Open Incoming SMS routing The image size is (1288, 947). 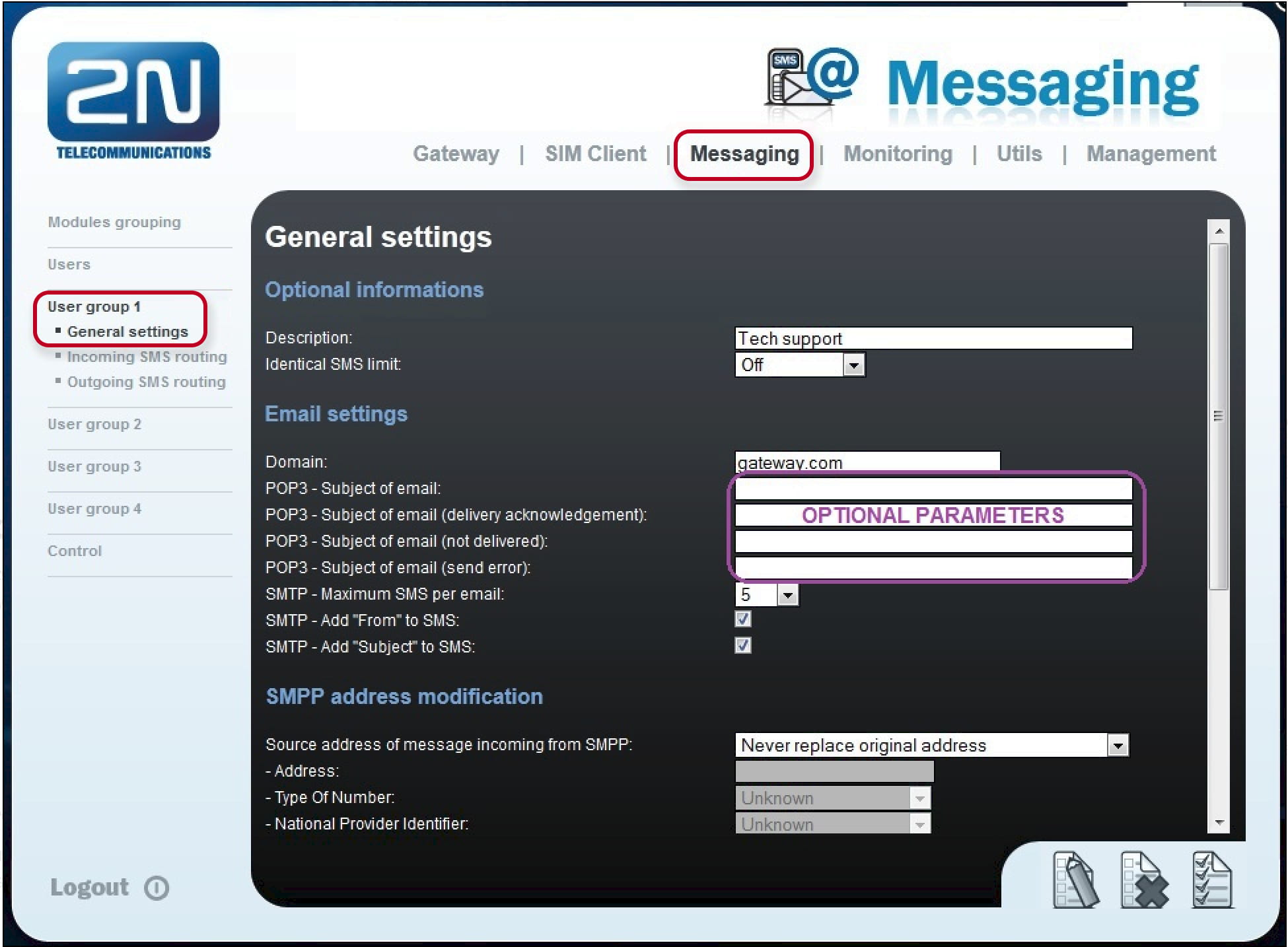tap(147, 357)
